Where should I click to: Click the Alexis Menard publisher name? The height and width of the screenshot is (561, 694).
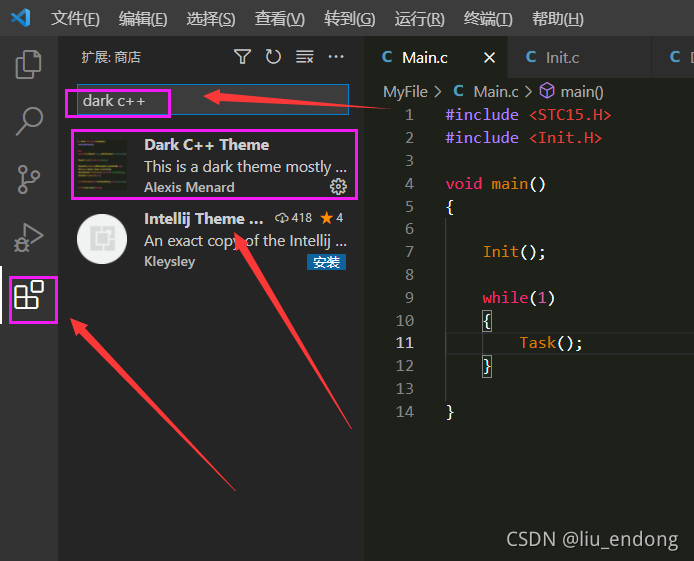point(189,187)
